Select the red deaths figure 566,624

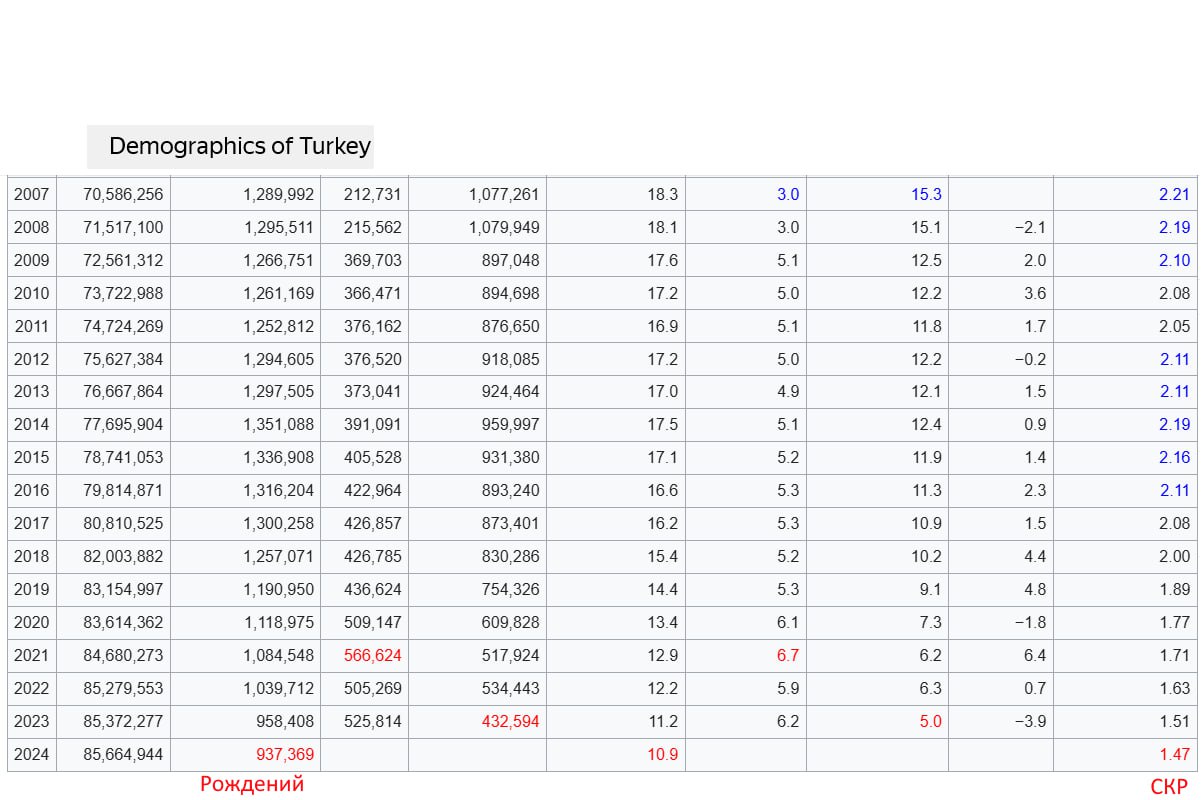(x=372, y=655)
